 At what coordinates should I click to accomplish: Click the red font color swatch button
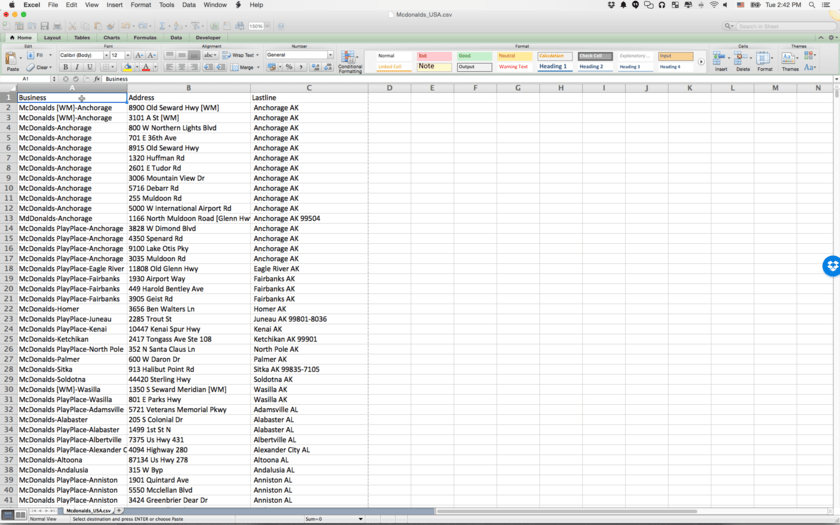pos(146,68)
